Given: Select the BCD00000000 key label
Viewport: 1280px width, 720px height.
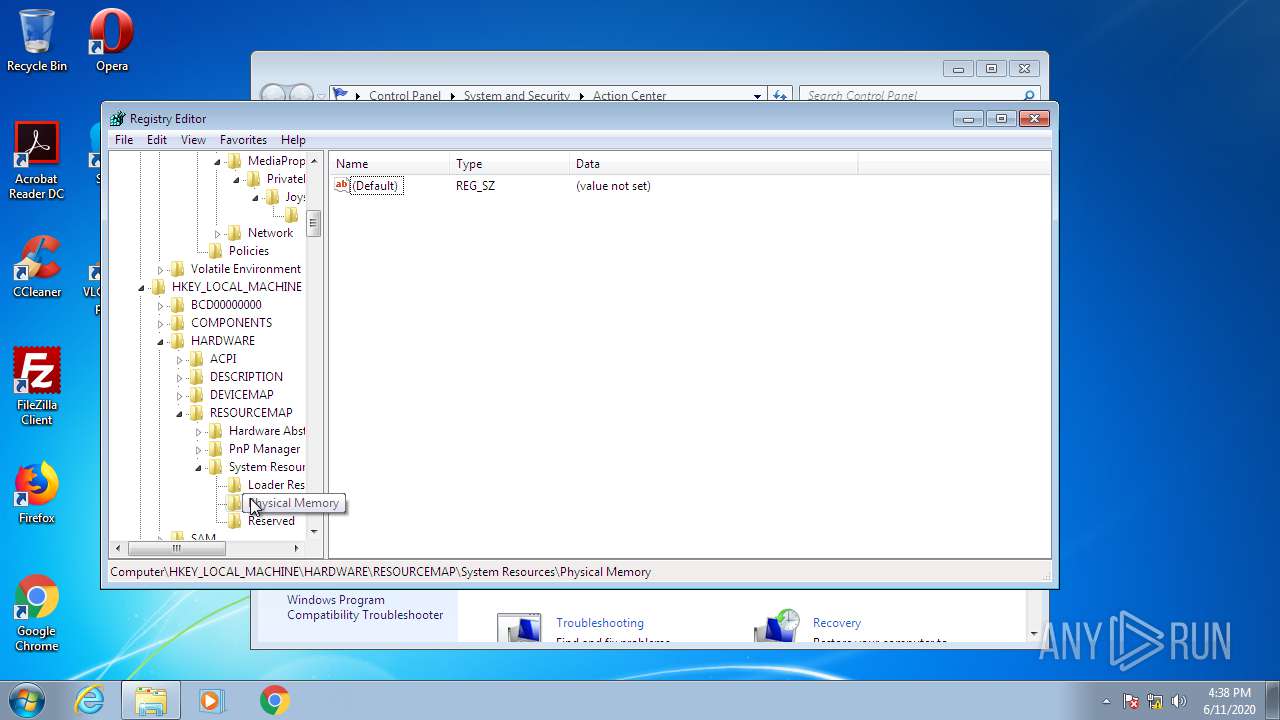Looking at the screenshot, I should tap(226, 305).
